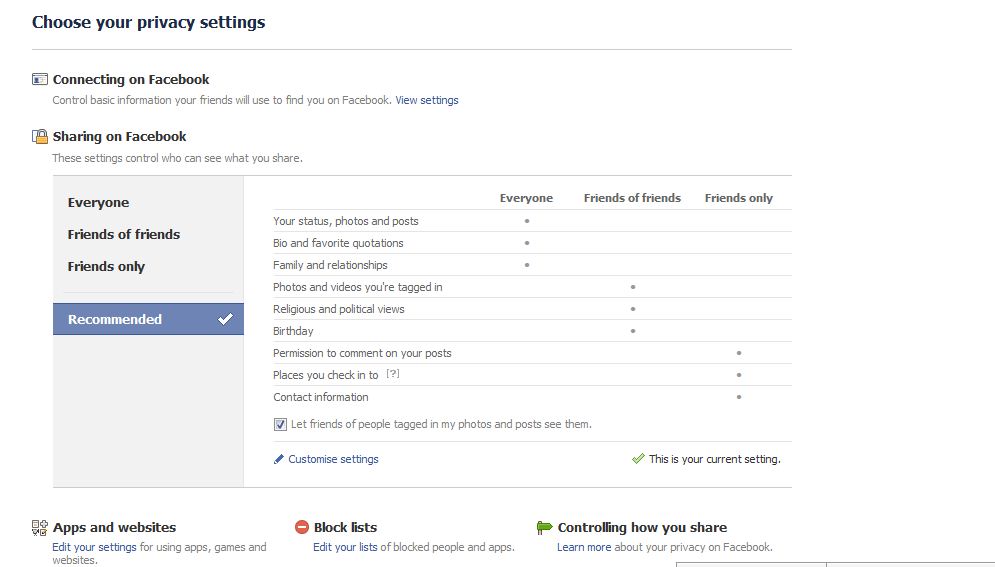Screen dimensions: 995x567
Task: Click the Bio and favorite quotations row
Action: (x=532, y=243)
